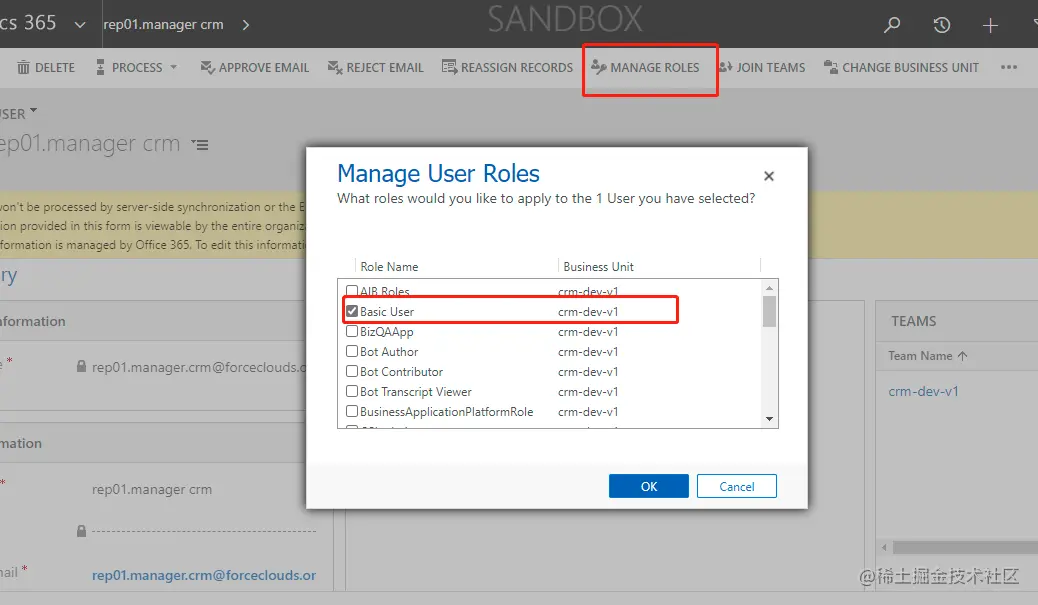The width and height of the screenshot is (1038, 605).
Task: Click Role Name column header
Action: [x=389, y=267]
